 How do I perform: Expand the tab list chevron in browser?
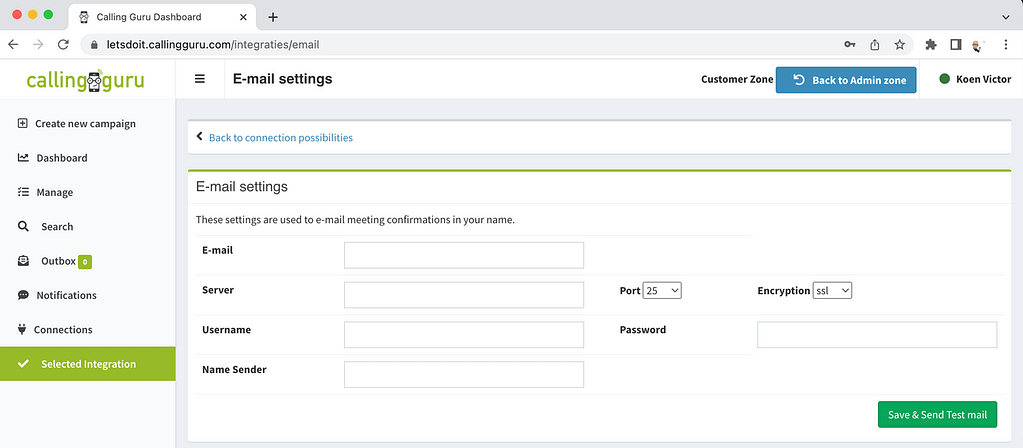[x=1005, y=17]
